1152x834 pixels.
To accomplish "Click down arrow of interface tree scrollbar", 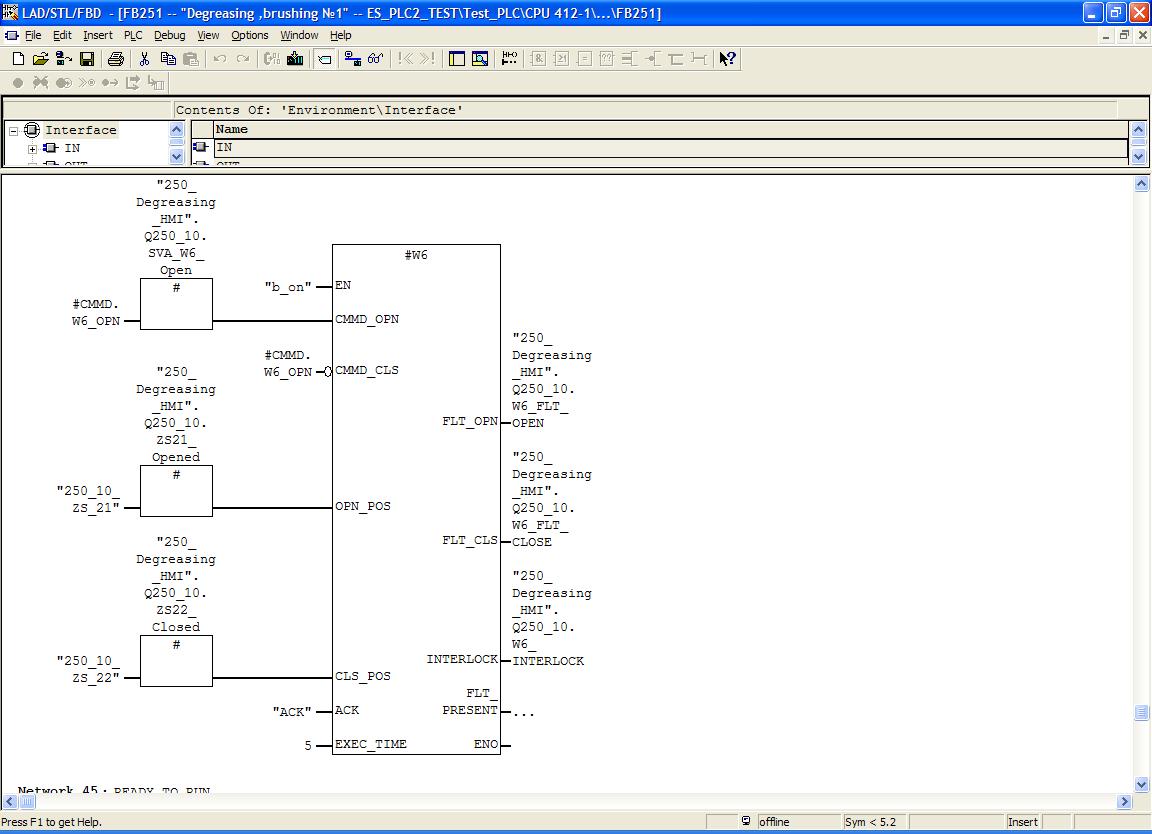I will coord(177,156).
